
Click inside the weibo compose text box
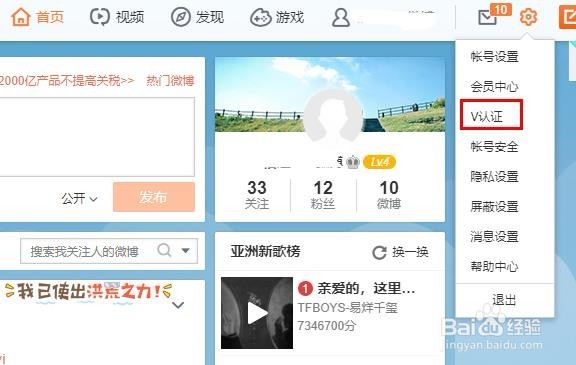tap(97, 137)
